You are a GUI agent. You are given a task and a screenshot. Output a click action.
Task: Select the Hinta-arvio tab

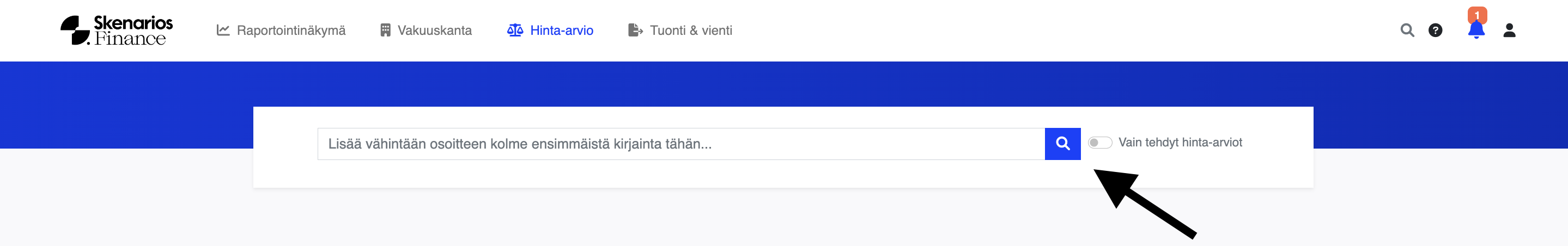(561, 30)
